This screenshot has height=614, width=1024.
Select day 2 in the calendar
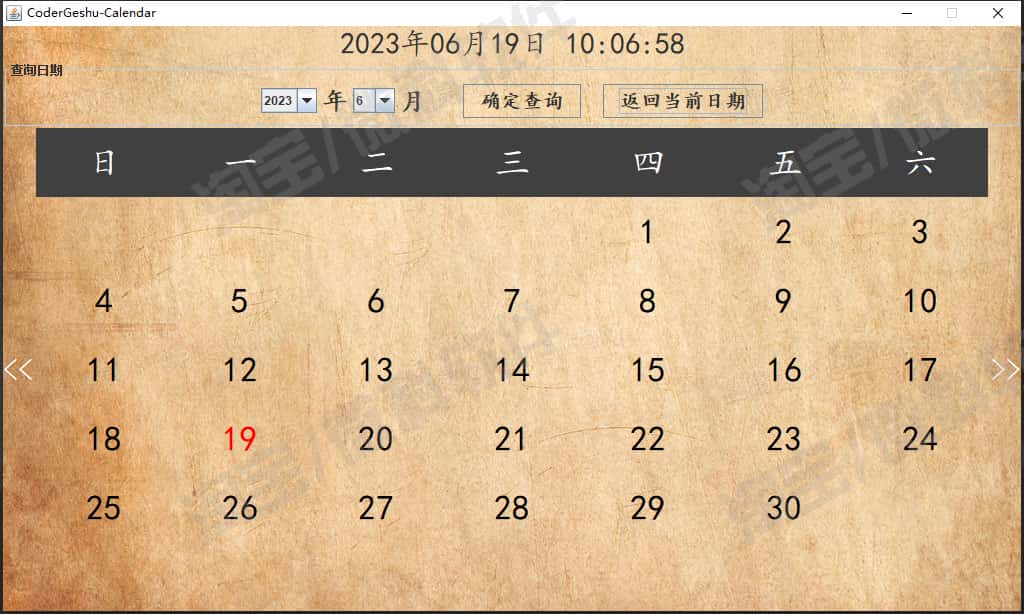[784, 233]
